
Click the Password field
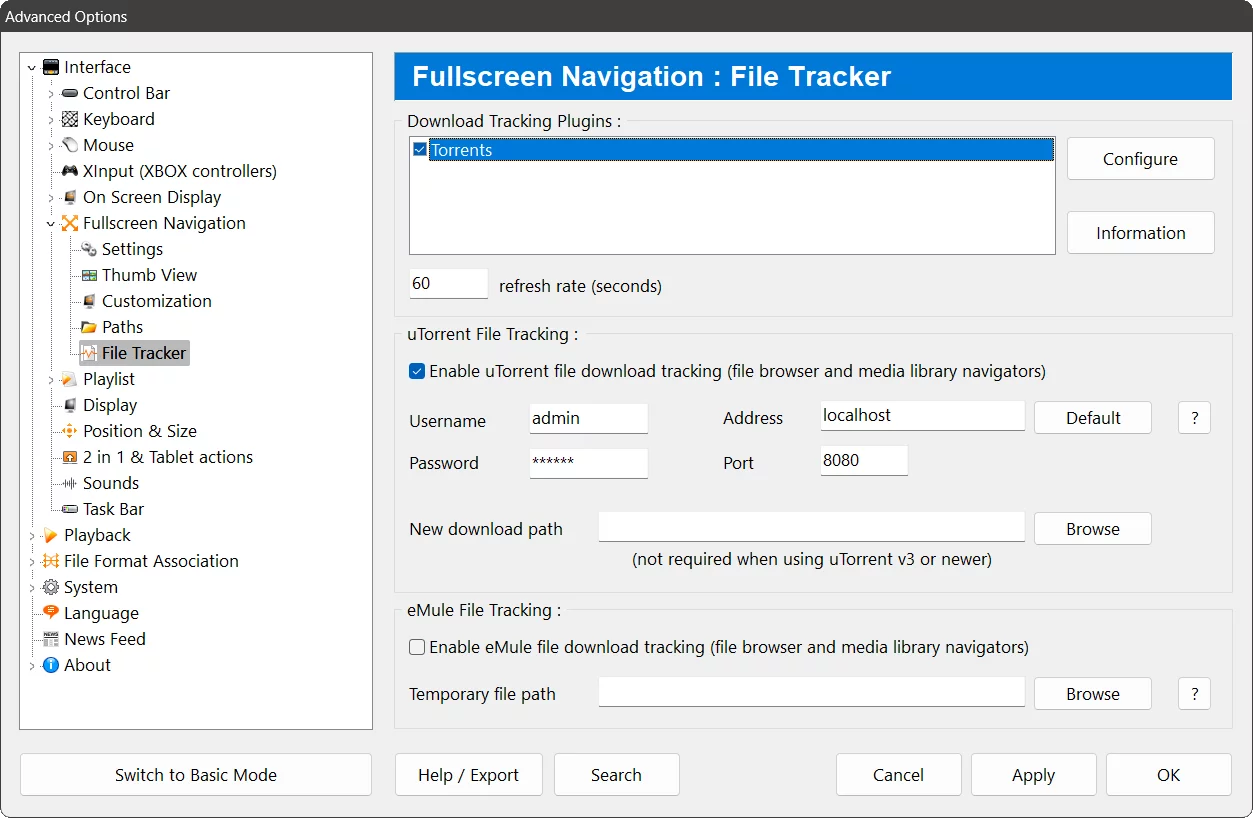pos(589,463)
